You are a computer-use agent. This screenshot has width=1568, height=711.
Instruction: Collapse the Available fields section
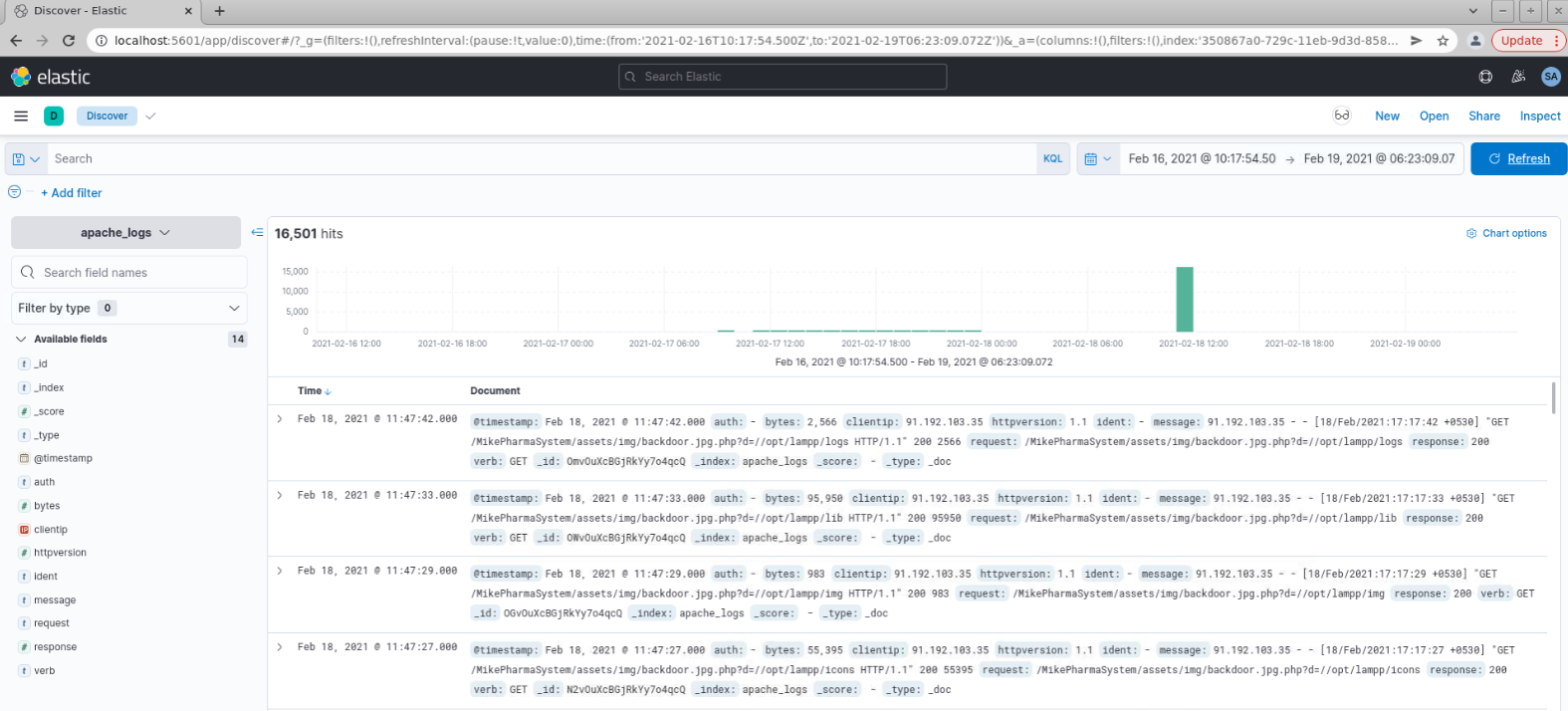pos(21,340)
